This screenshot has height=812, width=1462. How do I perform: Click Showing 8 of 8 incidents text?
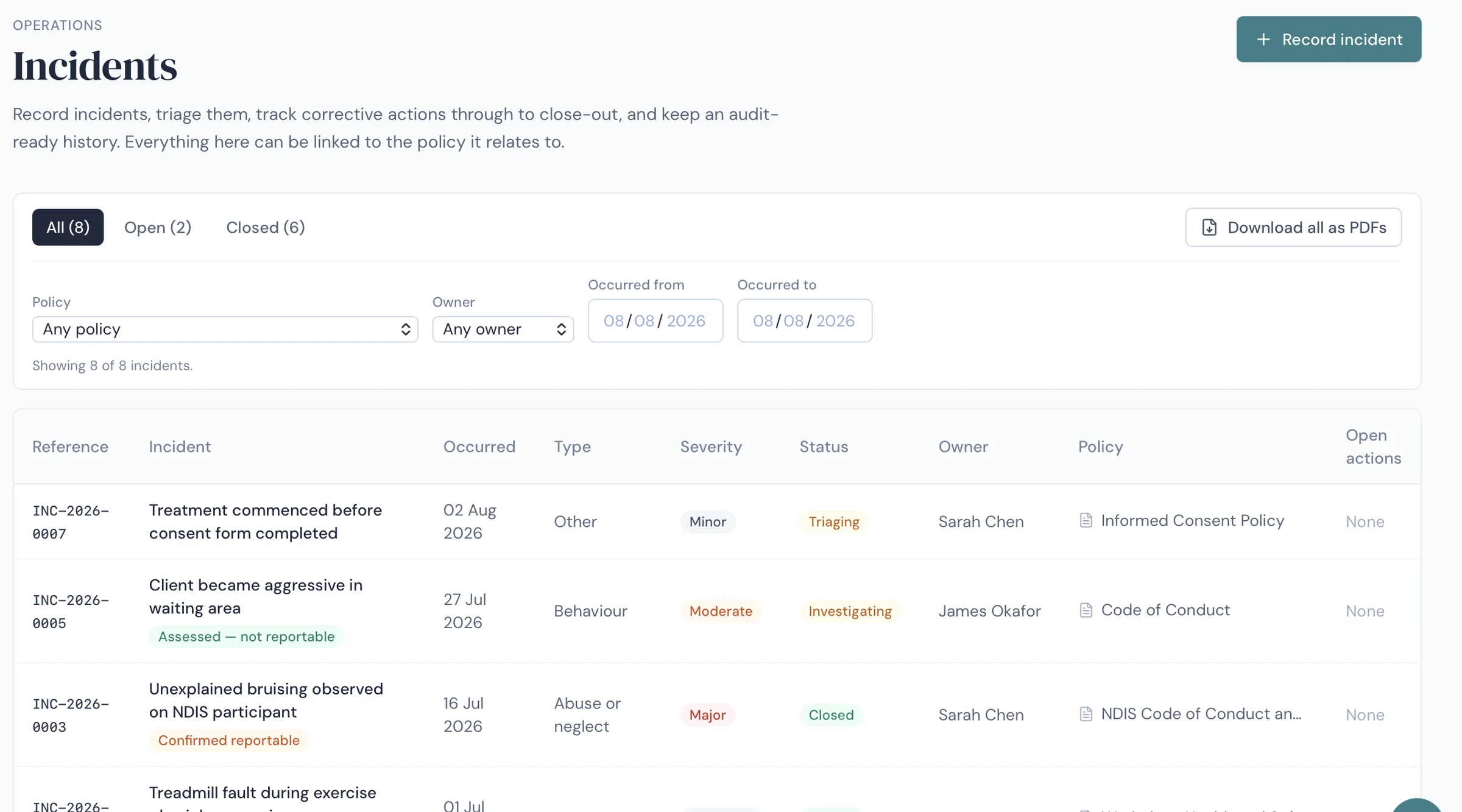click(112, 365)
